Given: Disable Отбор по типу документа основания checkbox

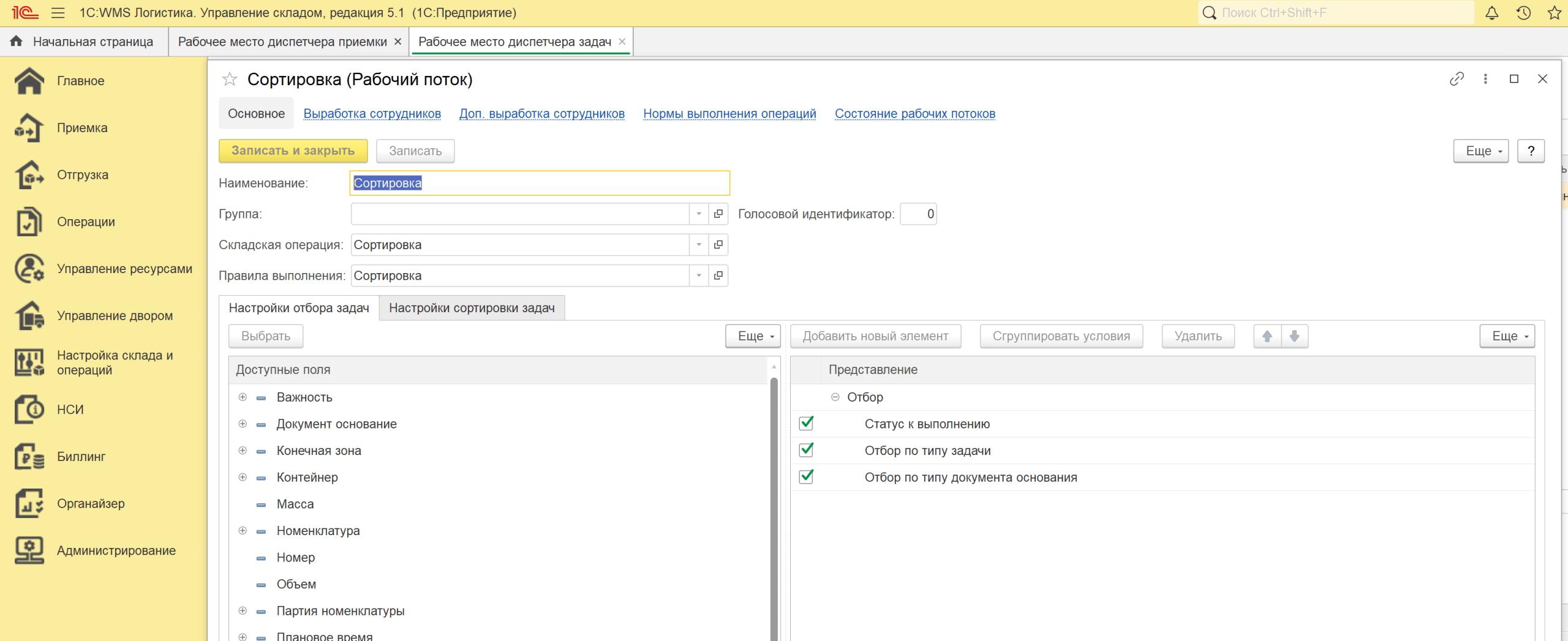Looking at the screenshot, I should [x=806, y=477].
